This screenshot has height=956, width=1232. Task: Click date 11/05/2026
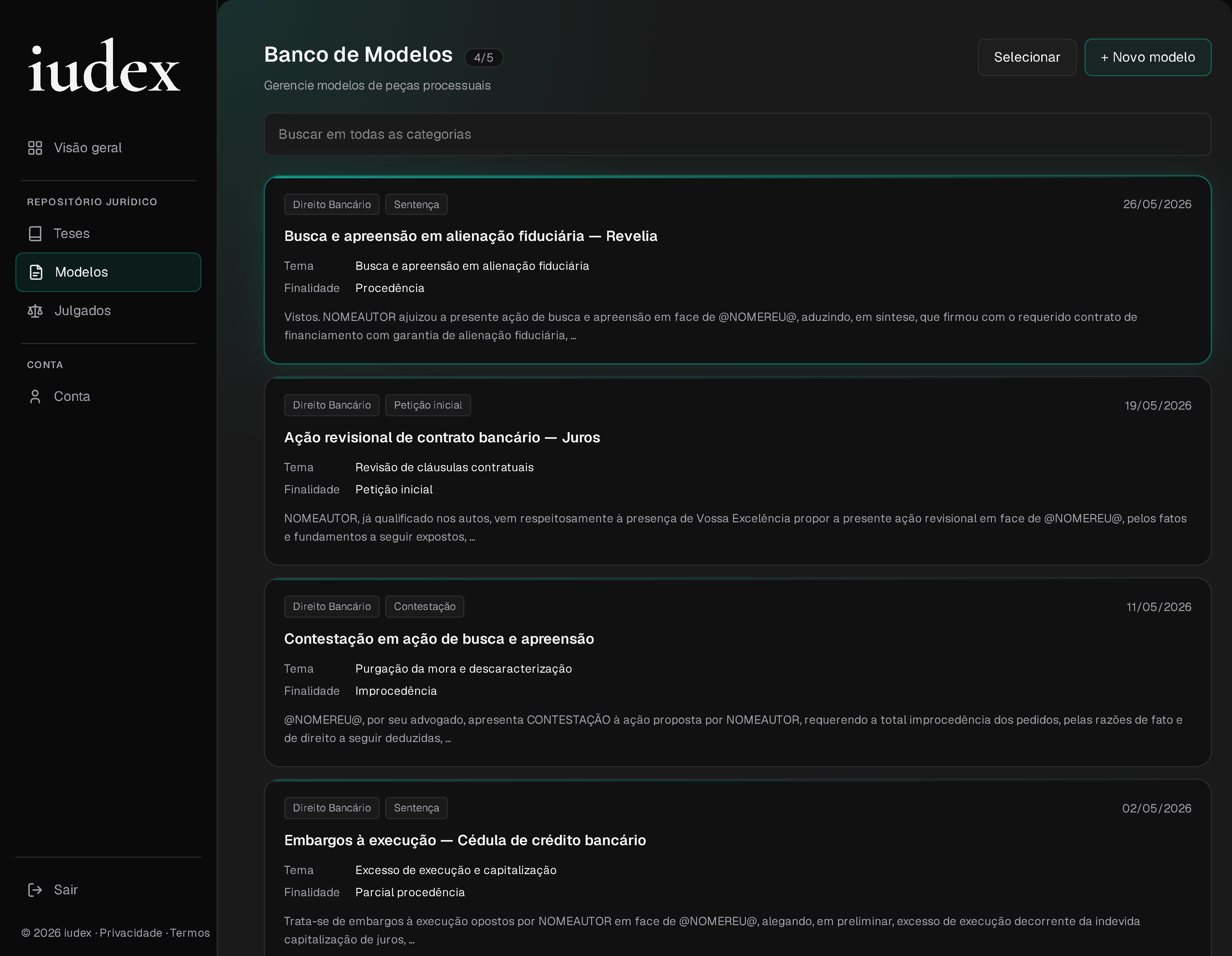[1159, 607]
